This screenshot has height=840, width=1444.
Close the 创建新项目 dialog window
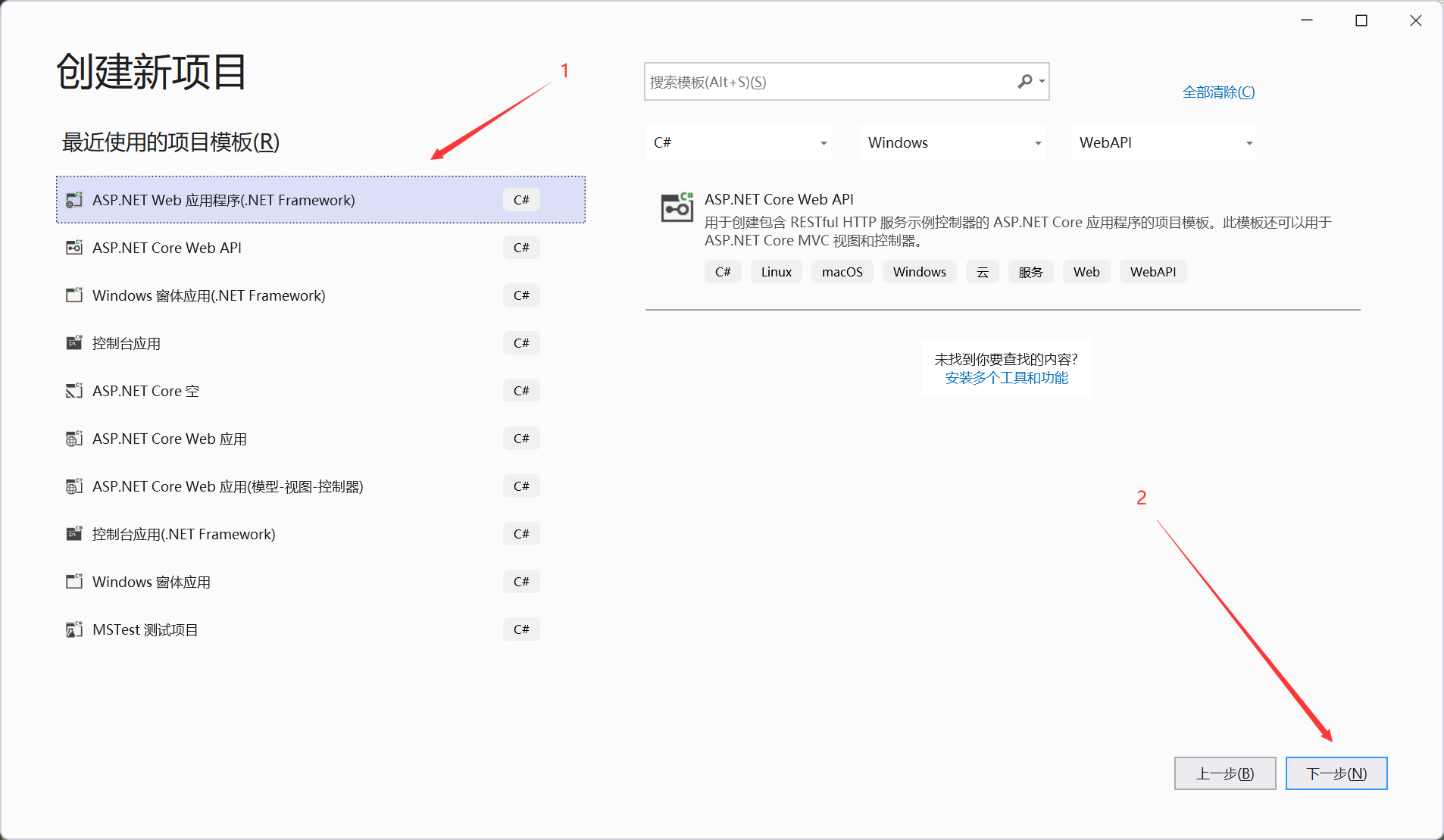tap(1416, 20)
